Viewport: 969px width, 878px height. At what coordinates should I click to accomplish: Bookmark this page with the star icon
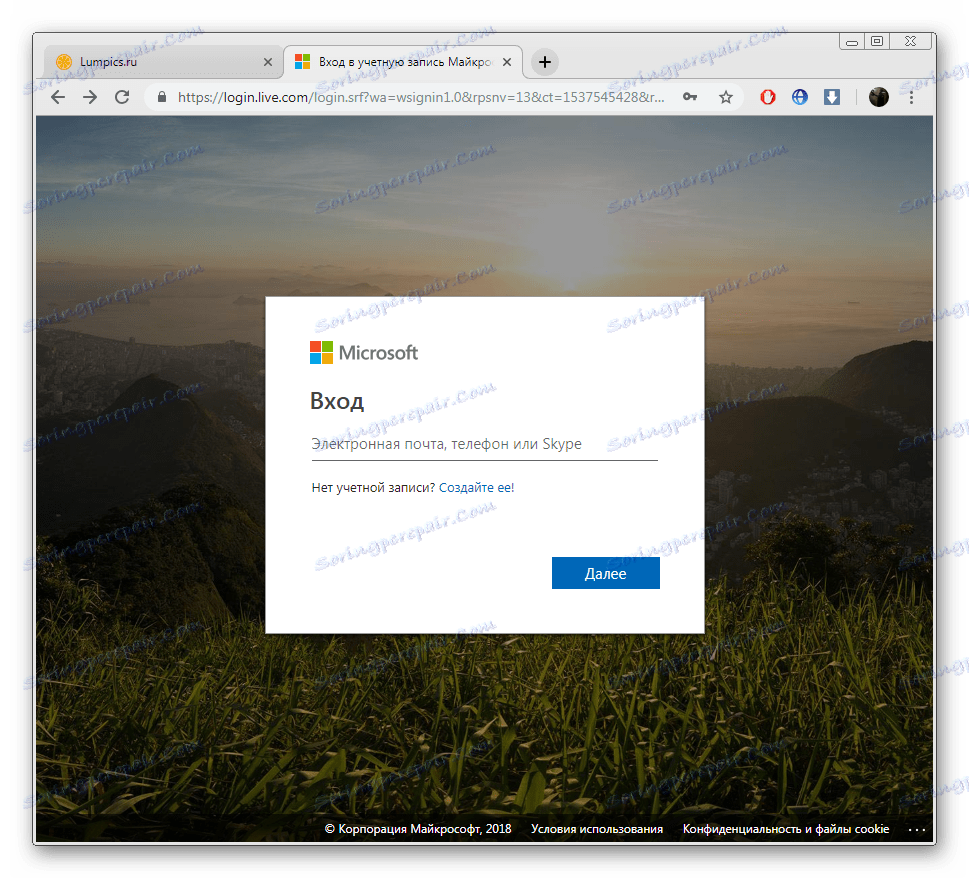click(726, 97)
